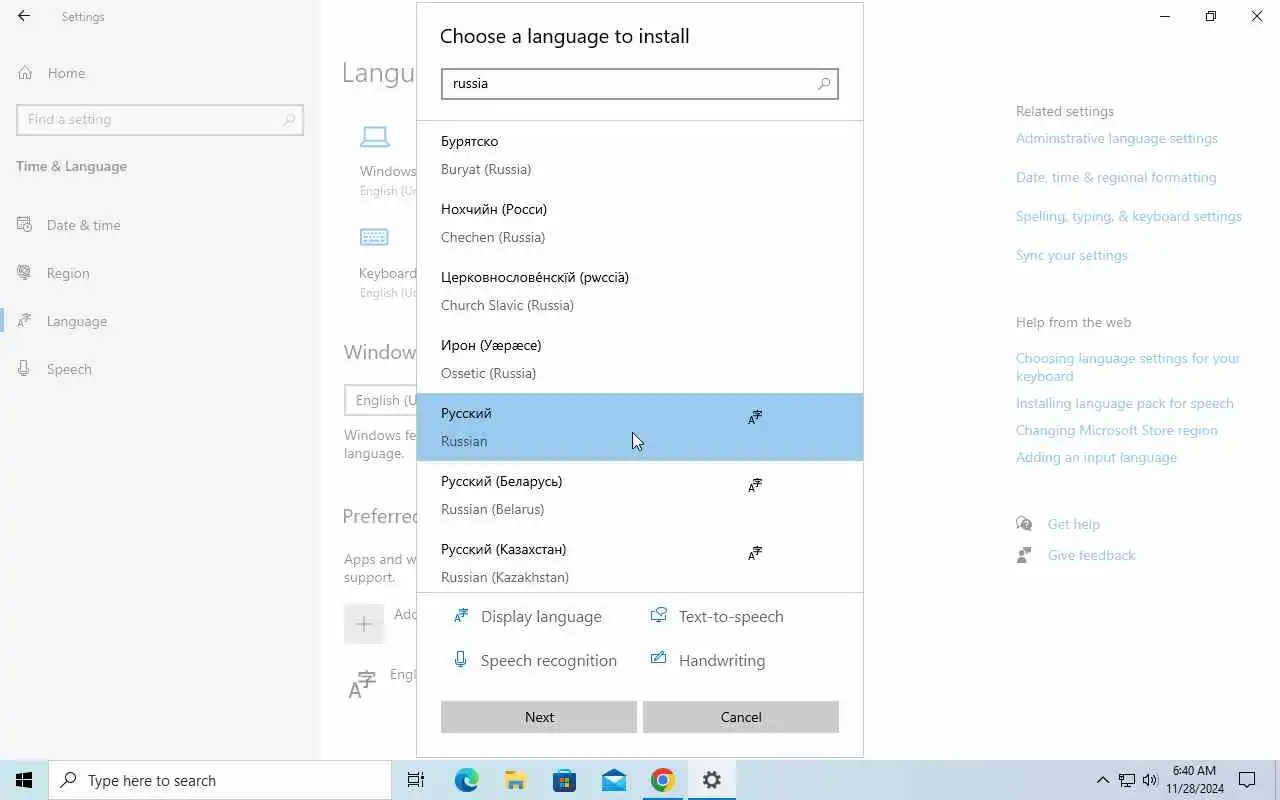This screenshot has height=800, width=1280.
Task: Open Date, time & regional formatting link
Action: pyautogui.click(x=1116, y=177)
